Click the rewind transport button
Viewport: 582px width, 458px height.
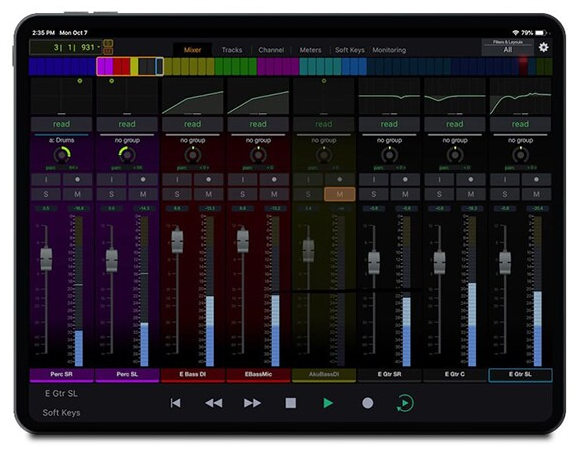pyautogui.click(x=214, y=403)
